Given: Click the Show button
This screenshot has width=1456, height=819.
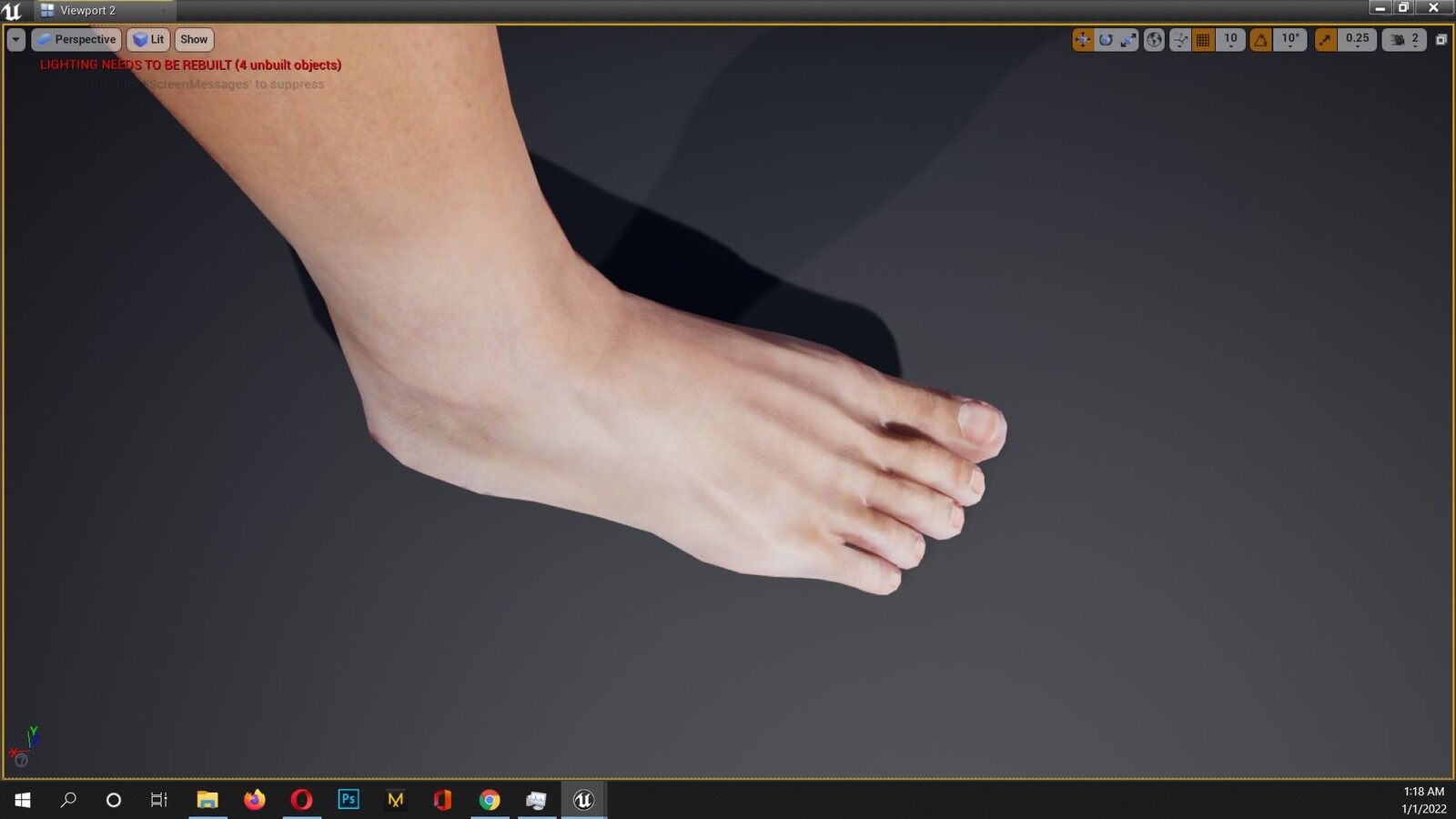Looking at the screenshot, I should (194, 39).
